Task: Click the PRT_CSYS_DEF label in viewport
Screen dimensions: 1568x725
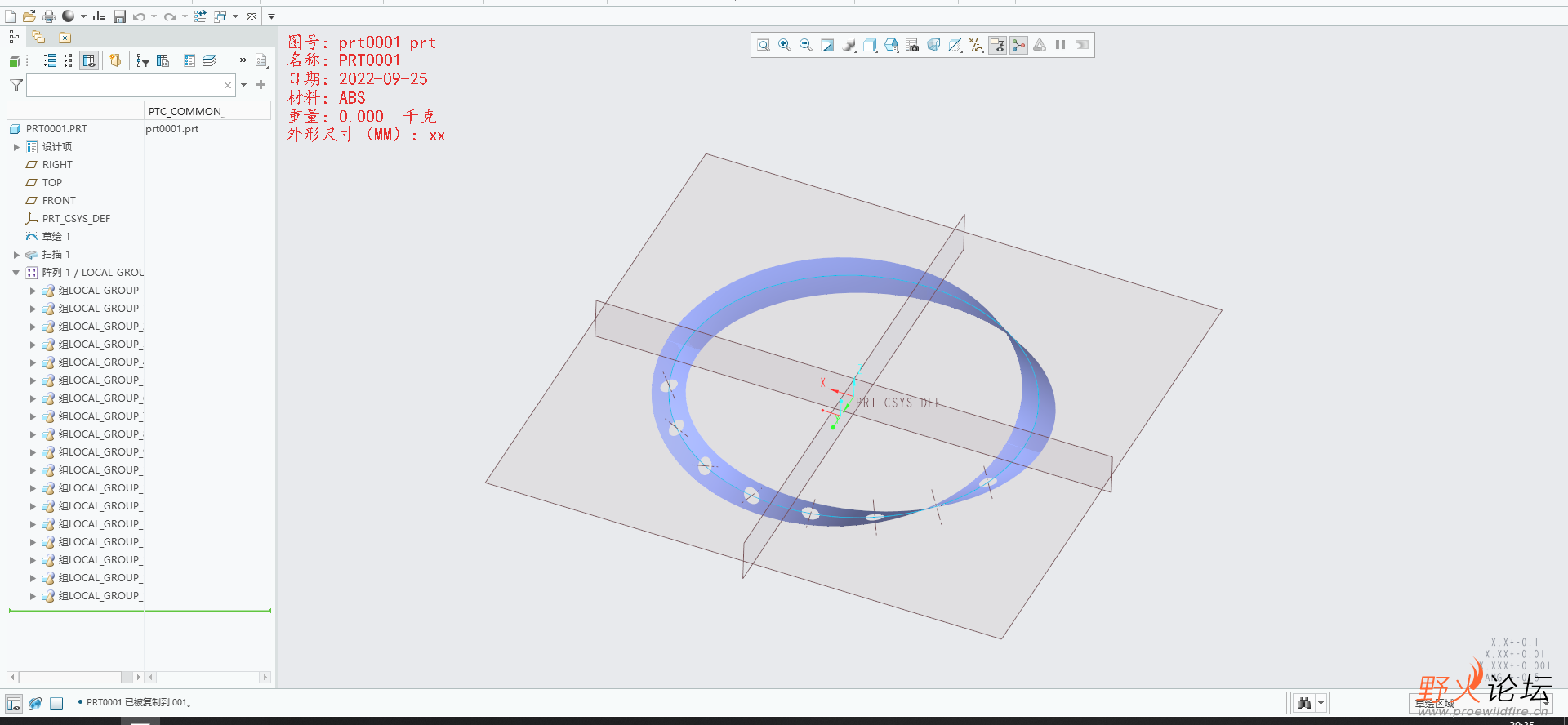Action: coord(898,403)
